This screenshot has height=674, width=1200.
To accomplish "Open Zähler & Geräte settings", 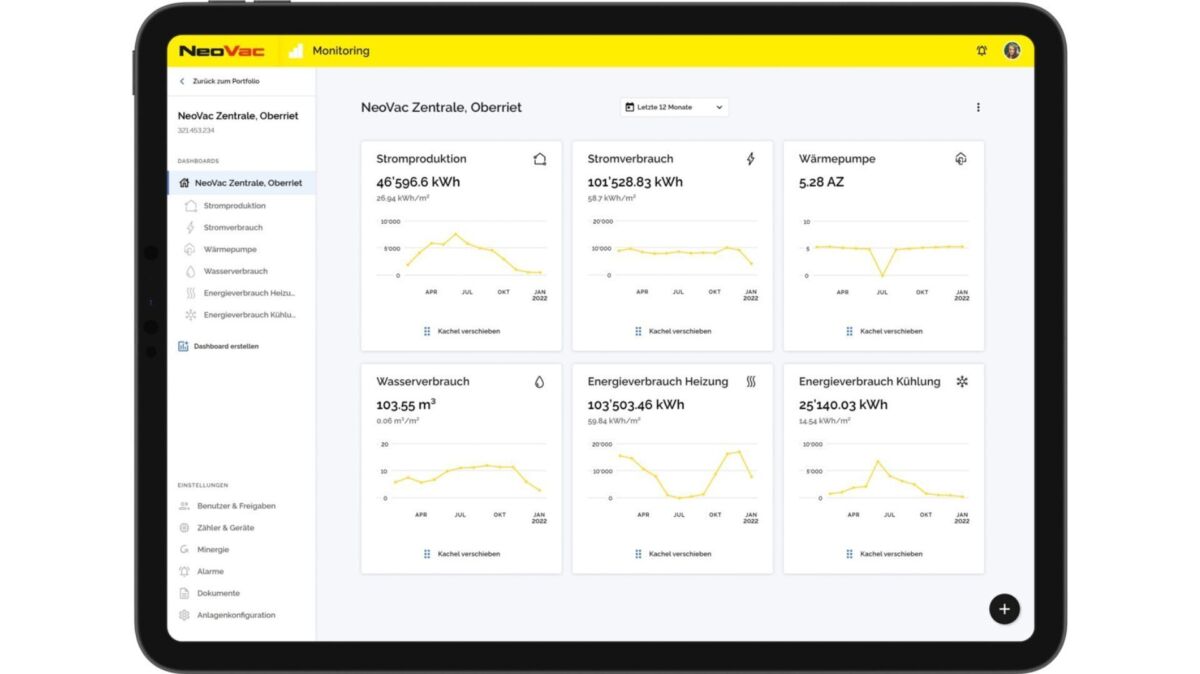I will pyautogui.click(x=225, y=528).
